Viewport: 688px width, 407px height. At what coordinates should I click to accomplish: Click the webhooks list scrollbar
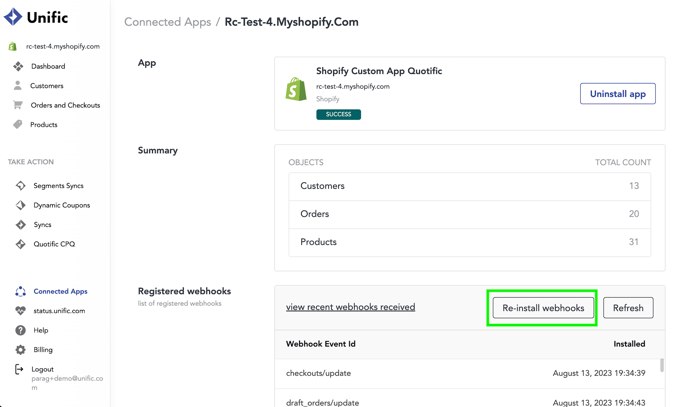[x=662, y=365]
